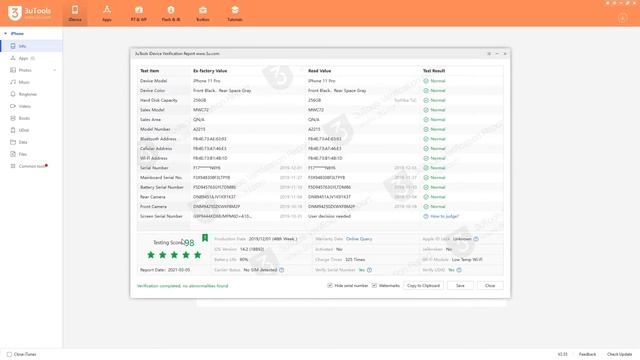
Task: Click the Rear Camera row label
Action: pos(153,197)
